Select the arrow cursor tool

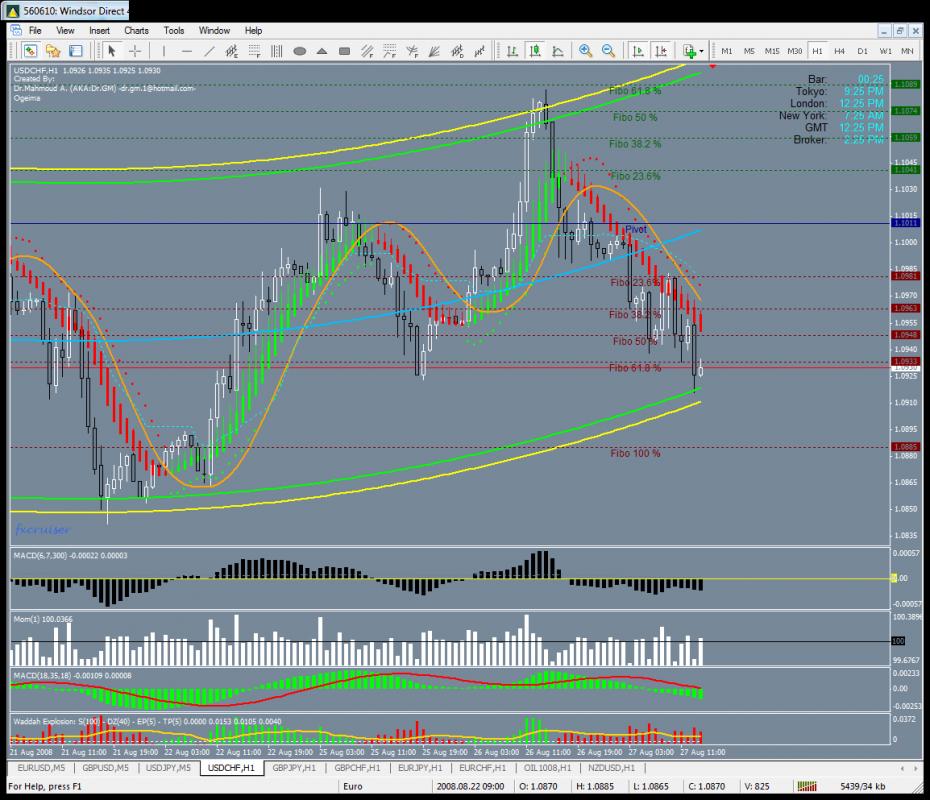(x=112, y=51)
